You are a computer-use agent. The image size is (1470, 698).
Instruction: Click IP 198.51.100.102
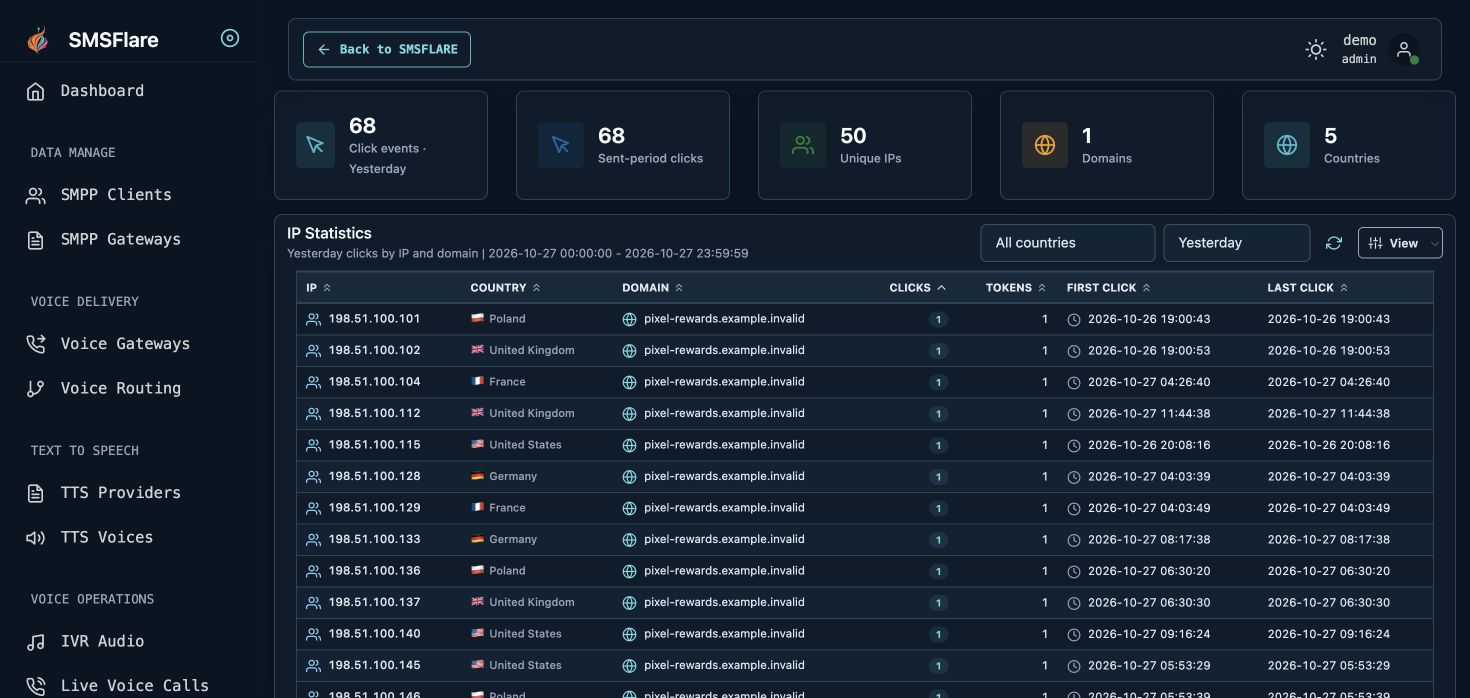tap(374, 350)
